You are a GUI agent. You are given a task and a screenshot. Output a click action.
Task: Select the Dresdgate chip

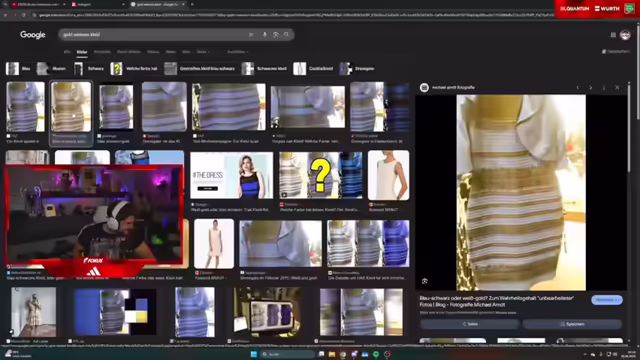point(357,69)
